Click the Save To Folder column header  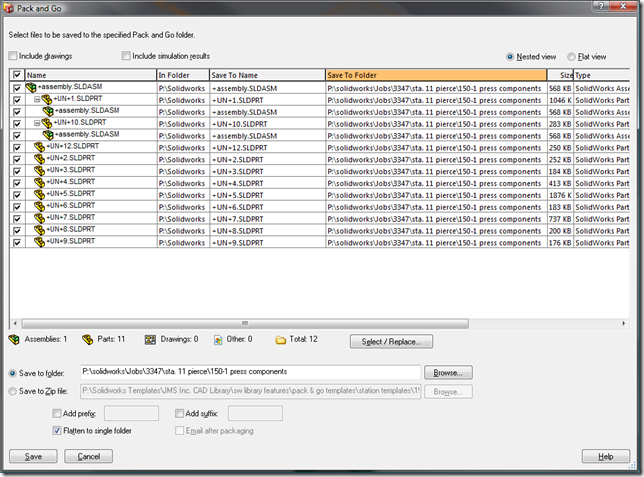pos(436,75)
